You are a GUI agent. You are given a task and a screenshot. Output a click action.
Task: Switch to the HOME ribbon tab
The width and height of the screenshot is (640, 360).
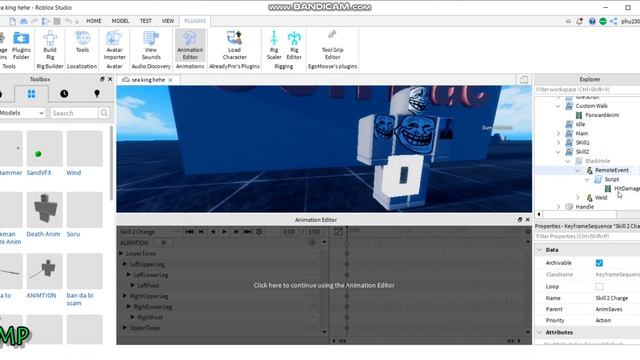click(x=93, y=21)
